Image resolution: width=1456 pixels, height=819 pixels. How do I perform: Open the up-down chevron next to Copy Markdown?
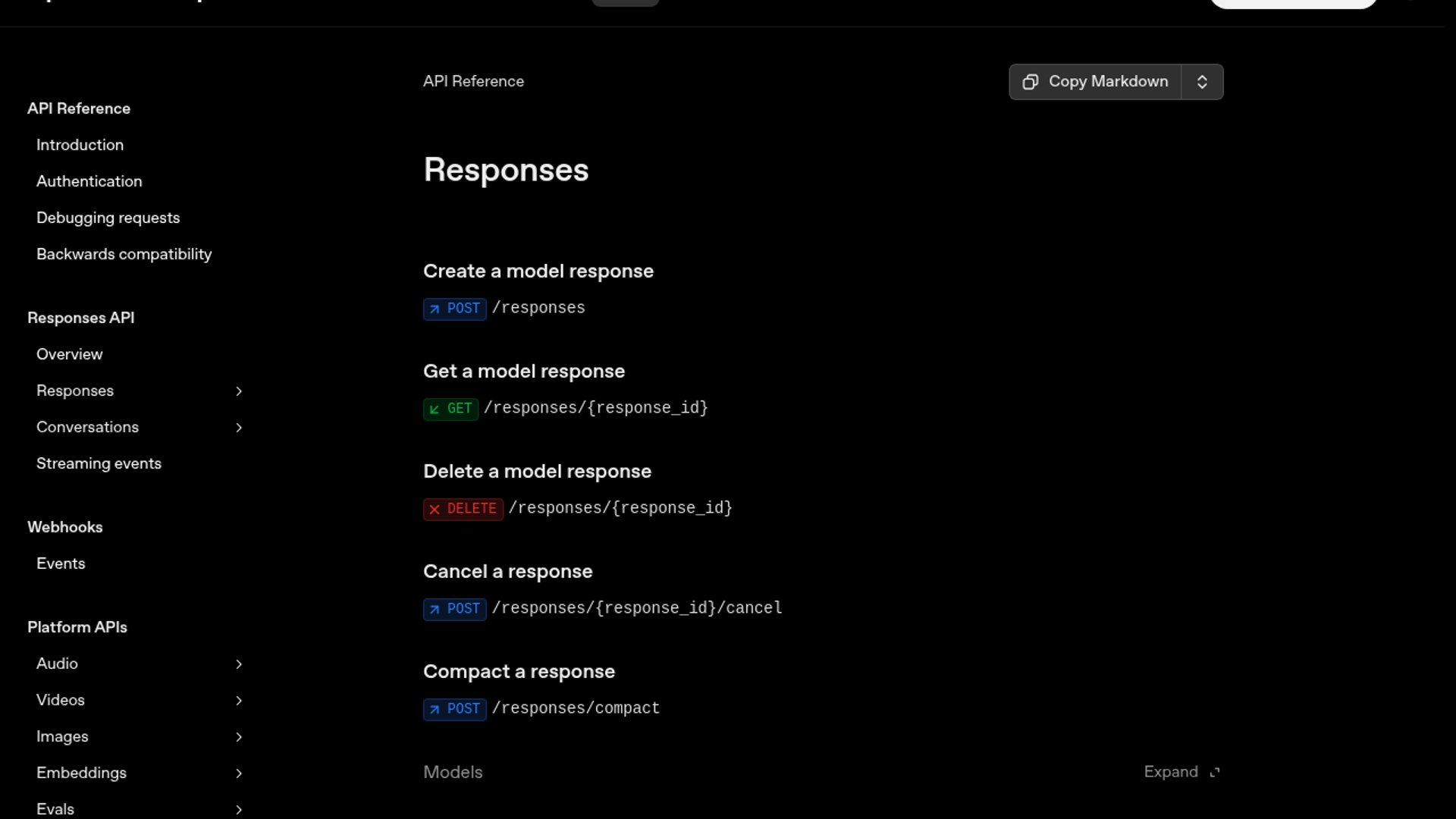[1202, 82]
